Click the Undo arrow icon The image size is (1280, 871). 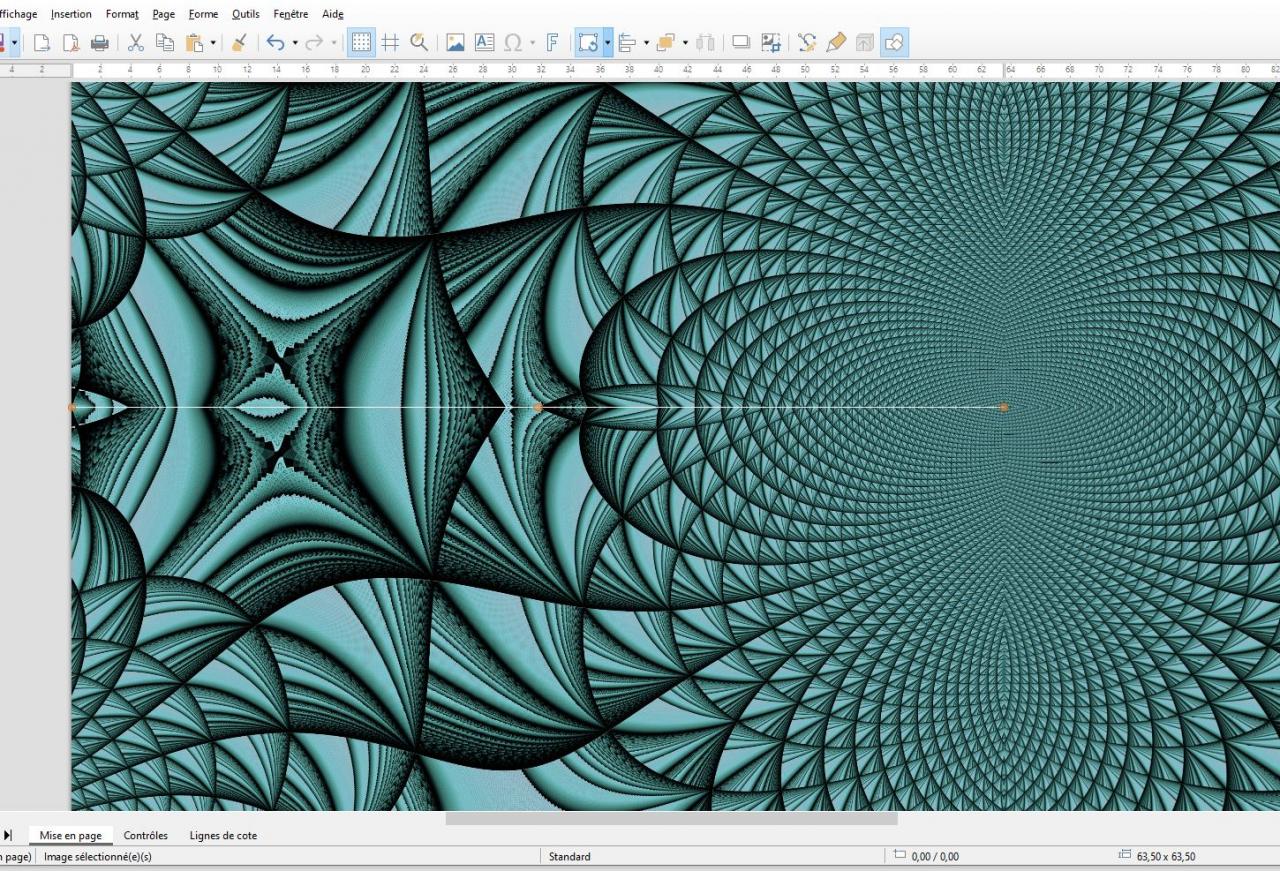point(275,42)
